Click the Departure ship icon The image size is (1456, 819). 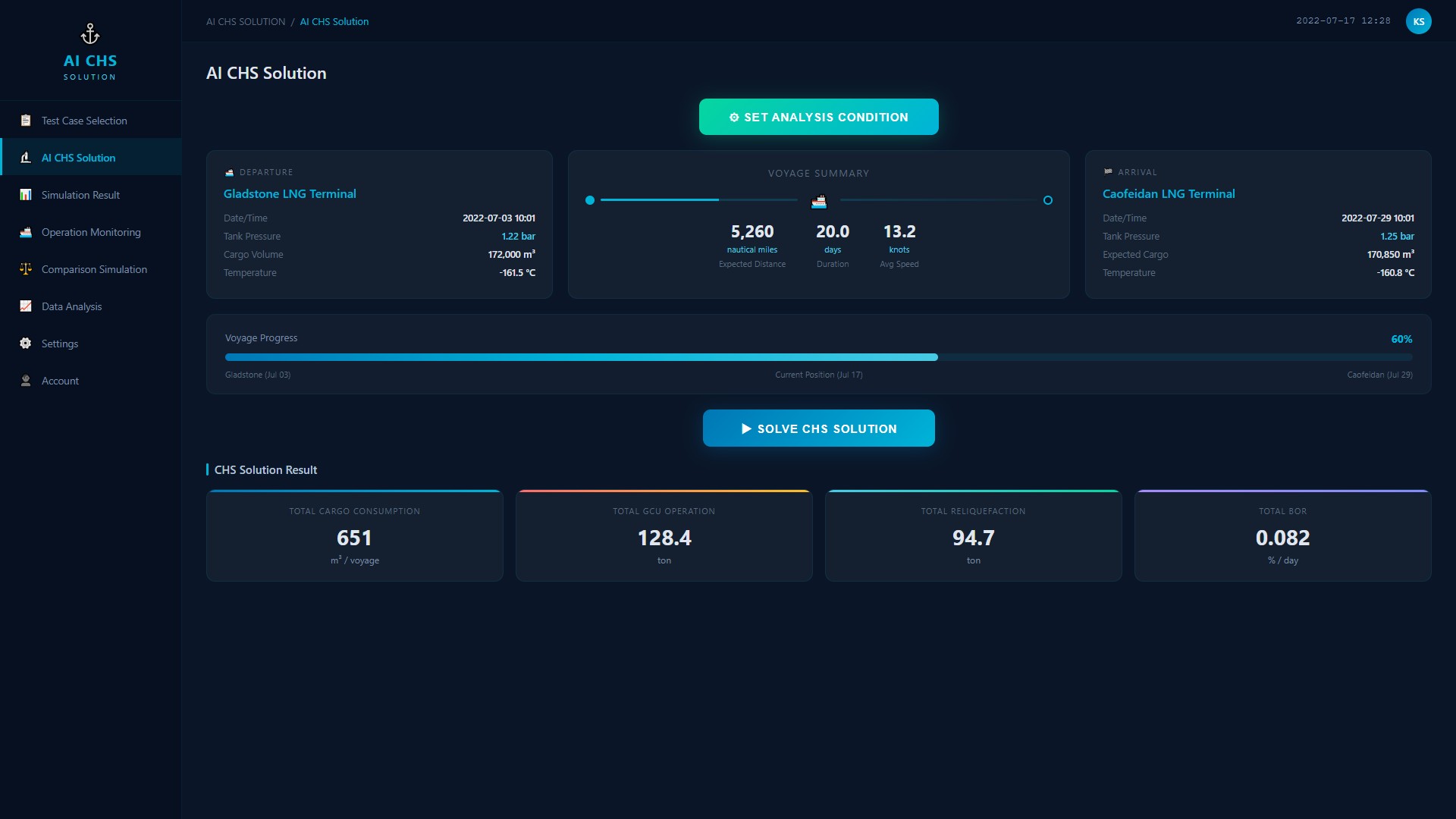[229, 173]
